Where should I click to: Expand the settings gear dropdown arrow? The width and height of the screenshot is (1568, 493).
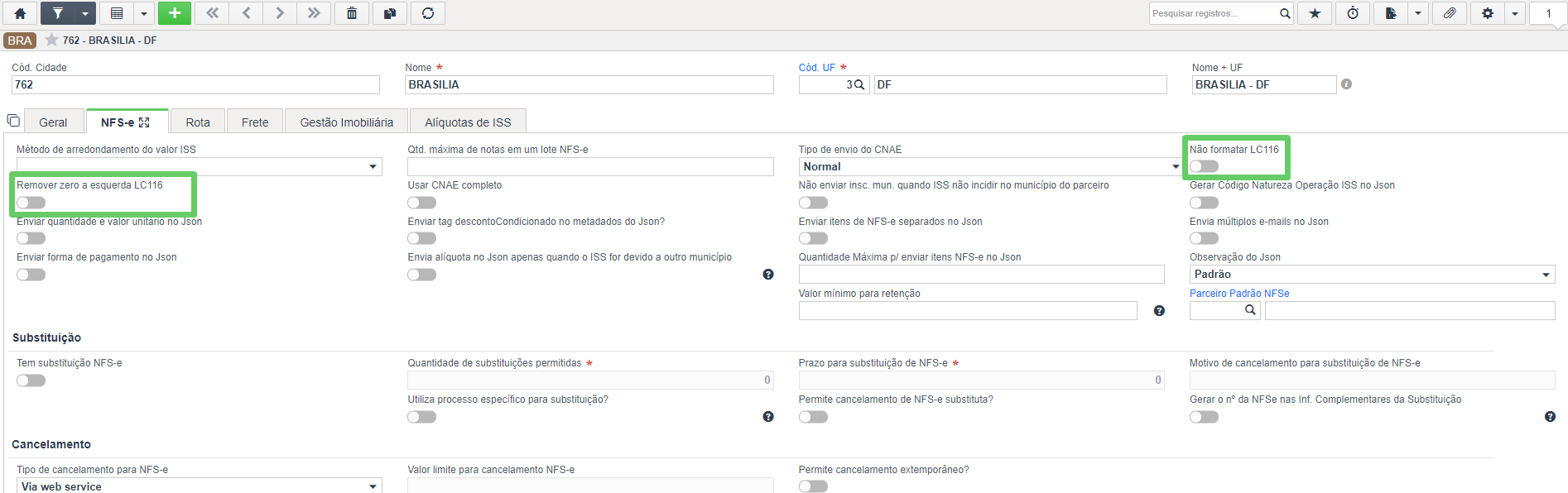pyautogui.click(x=1514, y=13)
